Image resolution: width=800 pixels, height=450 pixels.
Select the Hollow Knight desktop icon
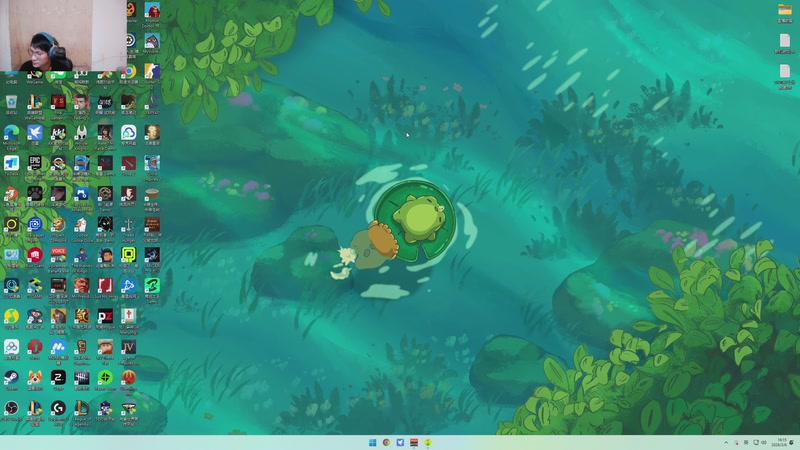click(x=82, y=133)
